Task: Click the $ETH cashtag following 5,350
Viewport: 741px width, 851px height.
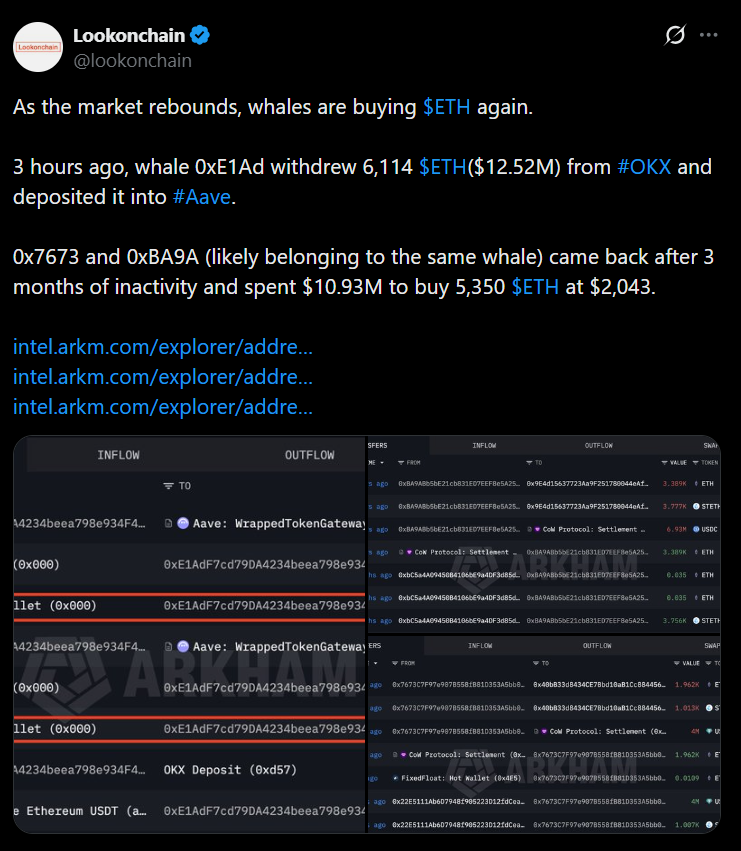Action: 535,286
